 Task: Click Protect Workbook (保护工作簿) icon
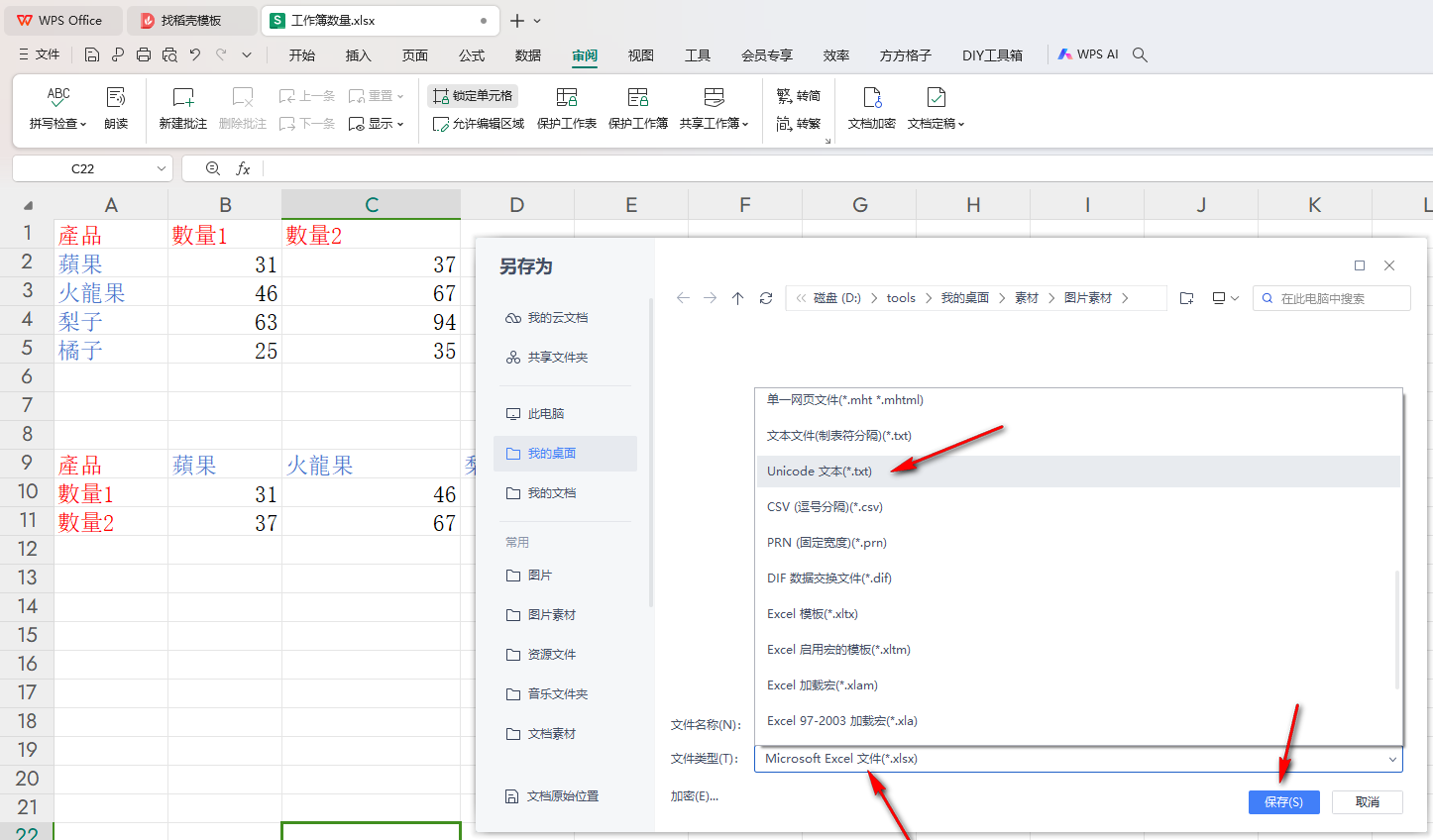pos(638,108)
